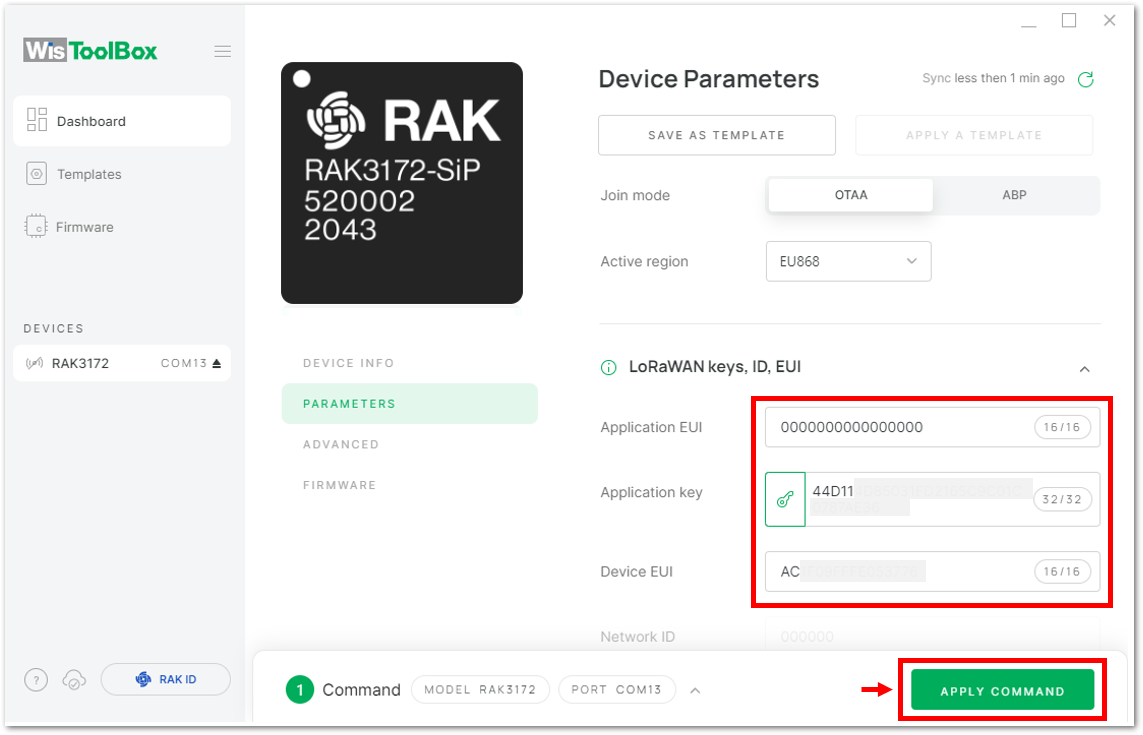Click the Application key input field

pos(953,499)
